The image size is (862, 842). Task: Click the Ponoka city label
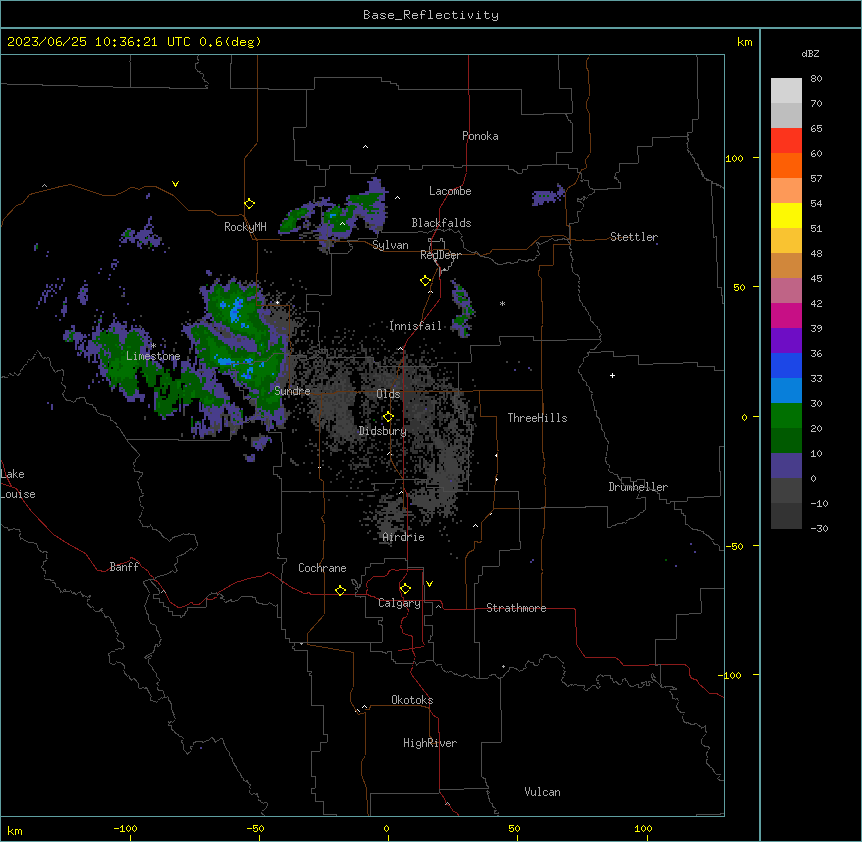480,136
